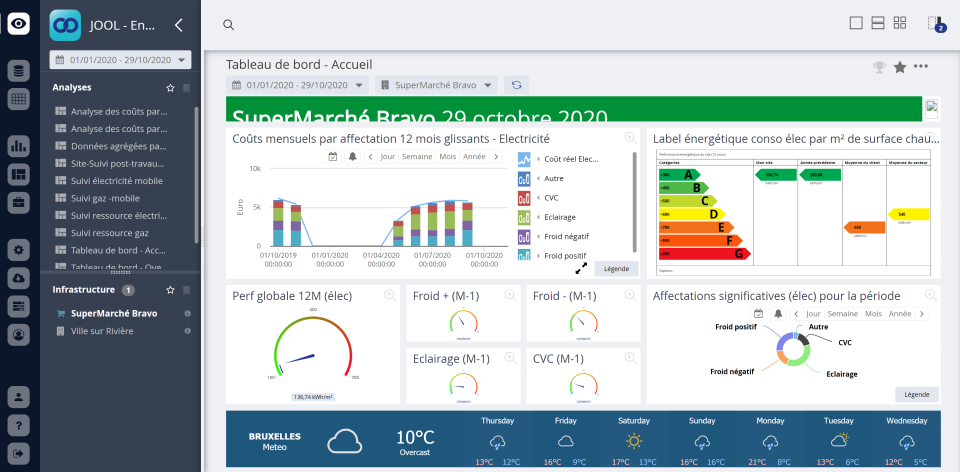Open settings gear in left rail

click(18, 249)
